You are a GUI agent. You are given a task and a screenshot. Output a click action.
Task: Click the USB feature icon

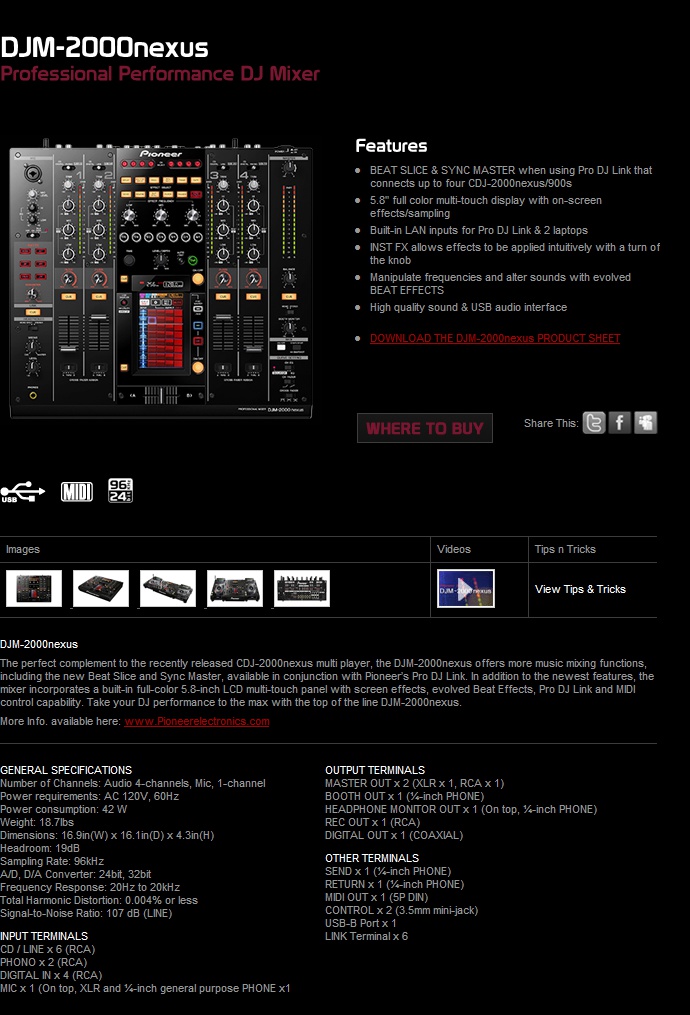(x=23, y=492)
